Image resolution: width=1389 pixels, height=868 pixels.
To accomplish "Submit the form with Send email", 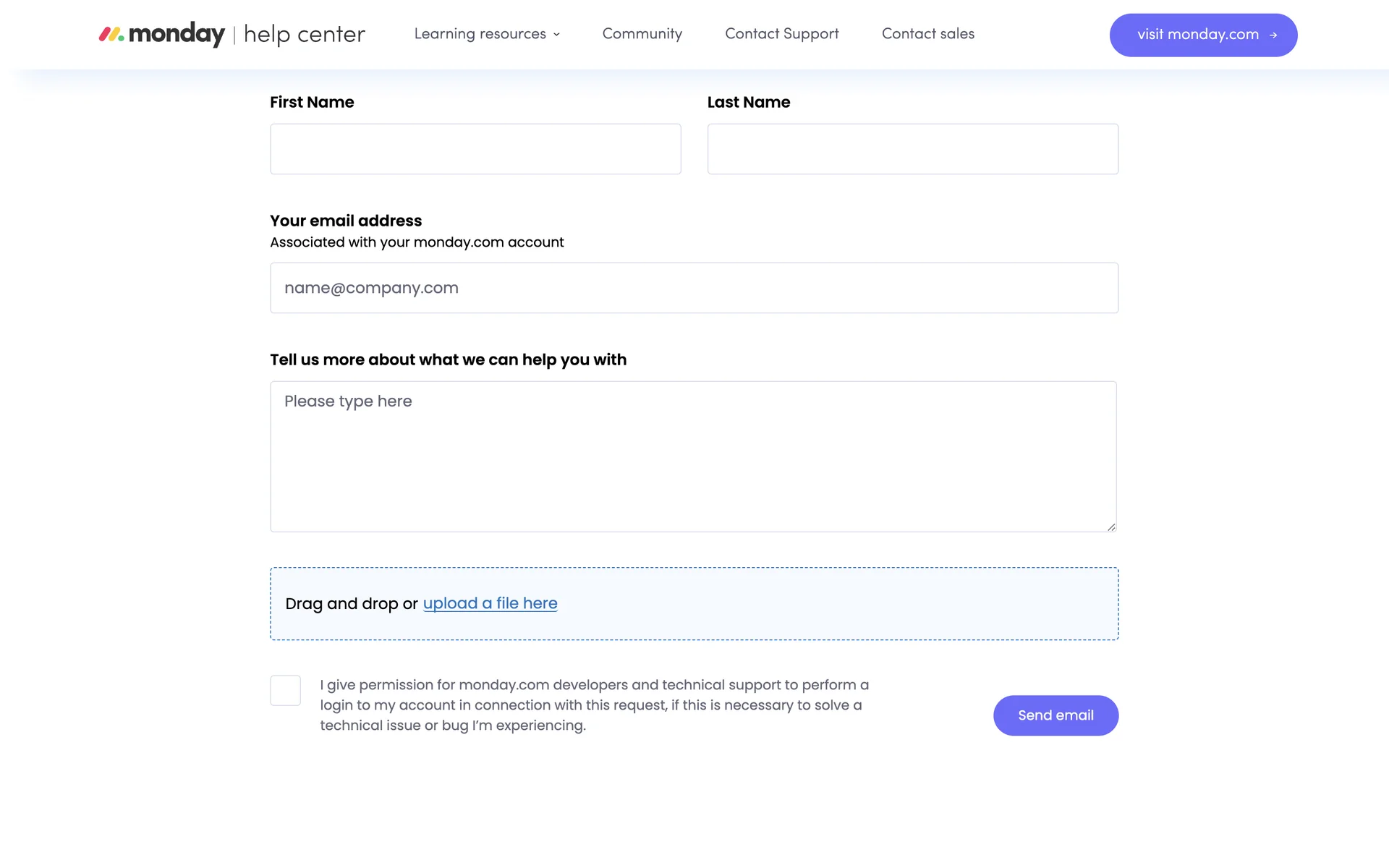I will pyautogui.click(x=1055, y=715).
